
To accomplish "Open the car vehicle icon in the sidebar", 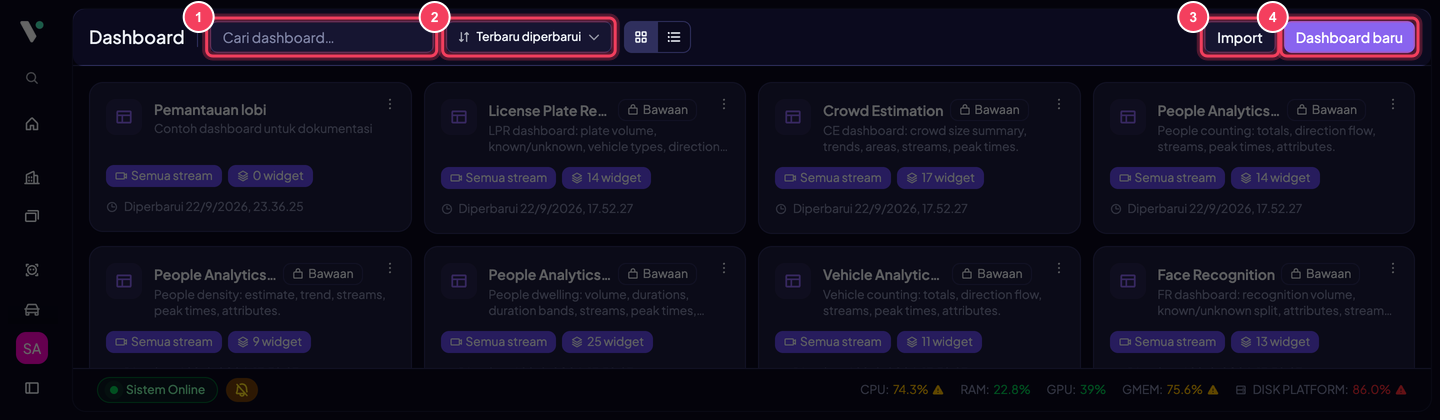I will click(x=32, y=309).
